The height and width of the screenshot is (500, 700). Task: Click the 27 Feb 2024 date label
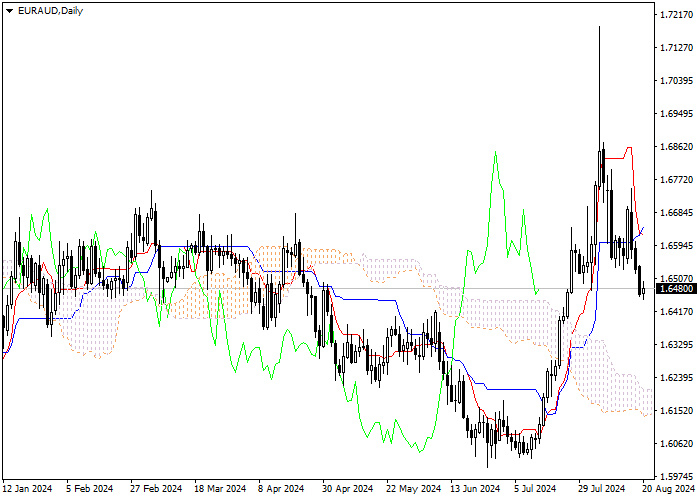click(x=156, y=489)
